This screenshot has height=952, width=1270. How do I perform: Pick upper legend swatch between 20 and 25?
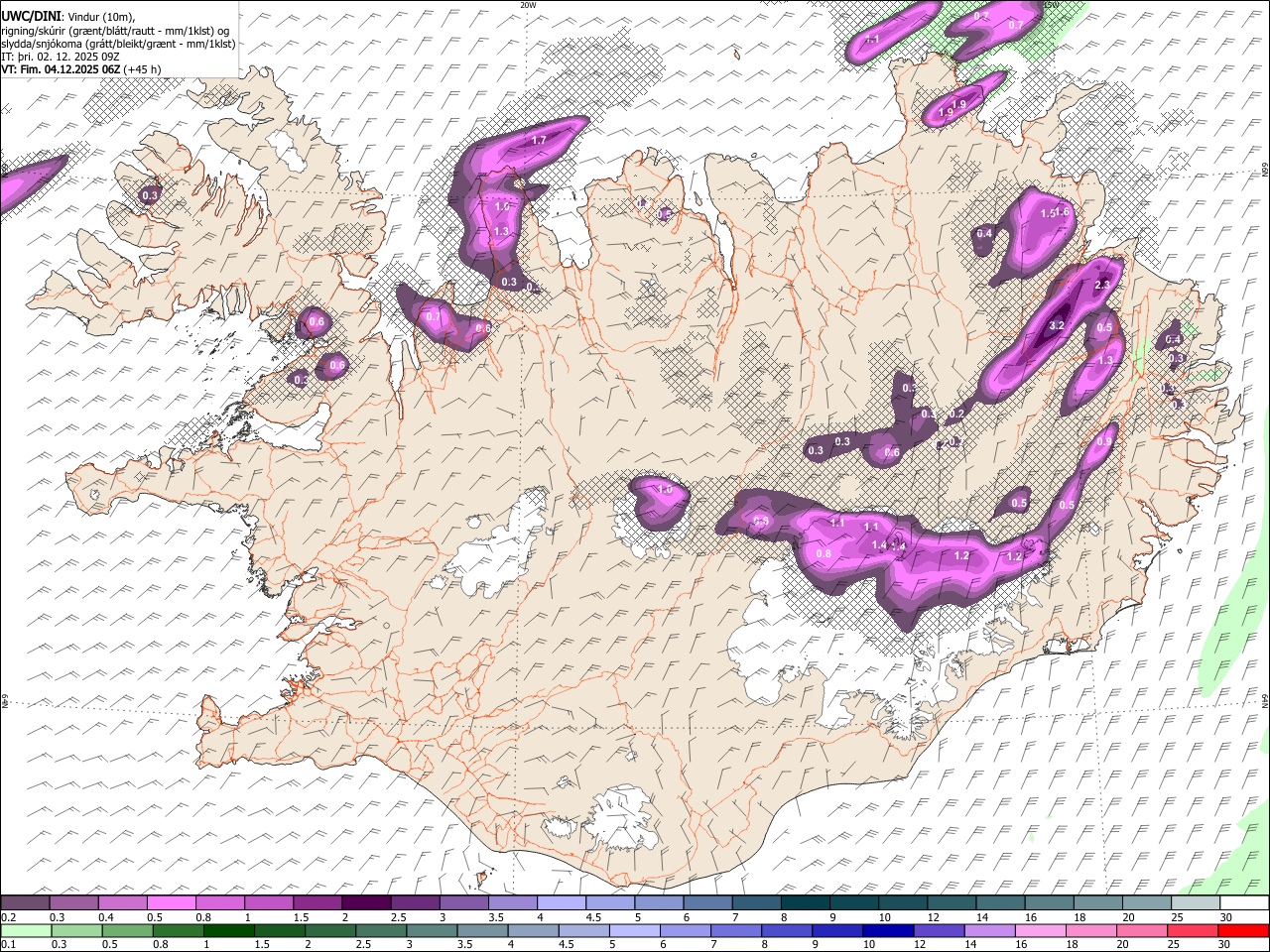(1146, 902)
